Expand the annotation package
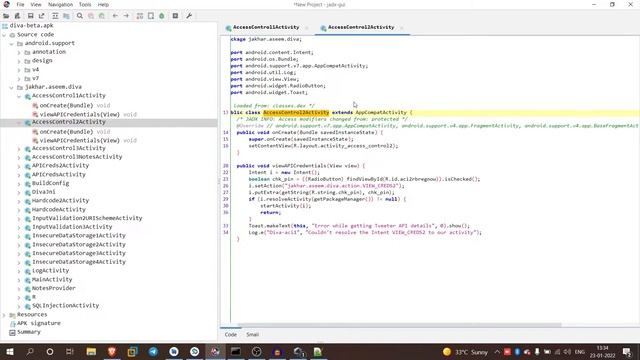Image resolution: width=640 pixels, height=360 pixels. tap(19, 52)
